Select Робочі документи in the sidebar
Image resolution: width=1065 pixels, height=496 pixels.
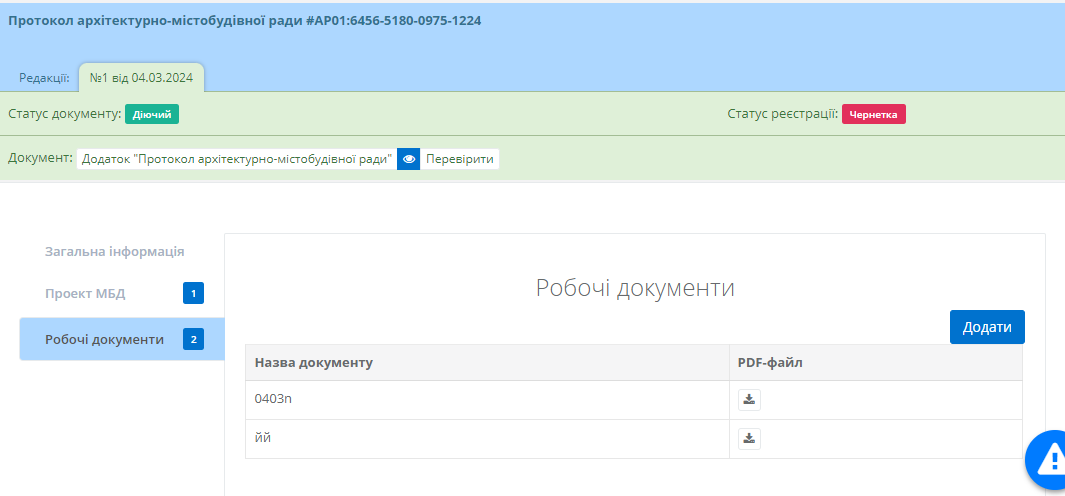click(104, 340)
